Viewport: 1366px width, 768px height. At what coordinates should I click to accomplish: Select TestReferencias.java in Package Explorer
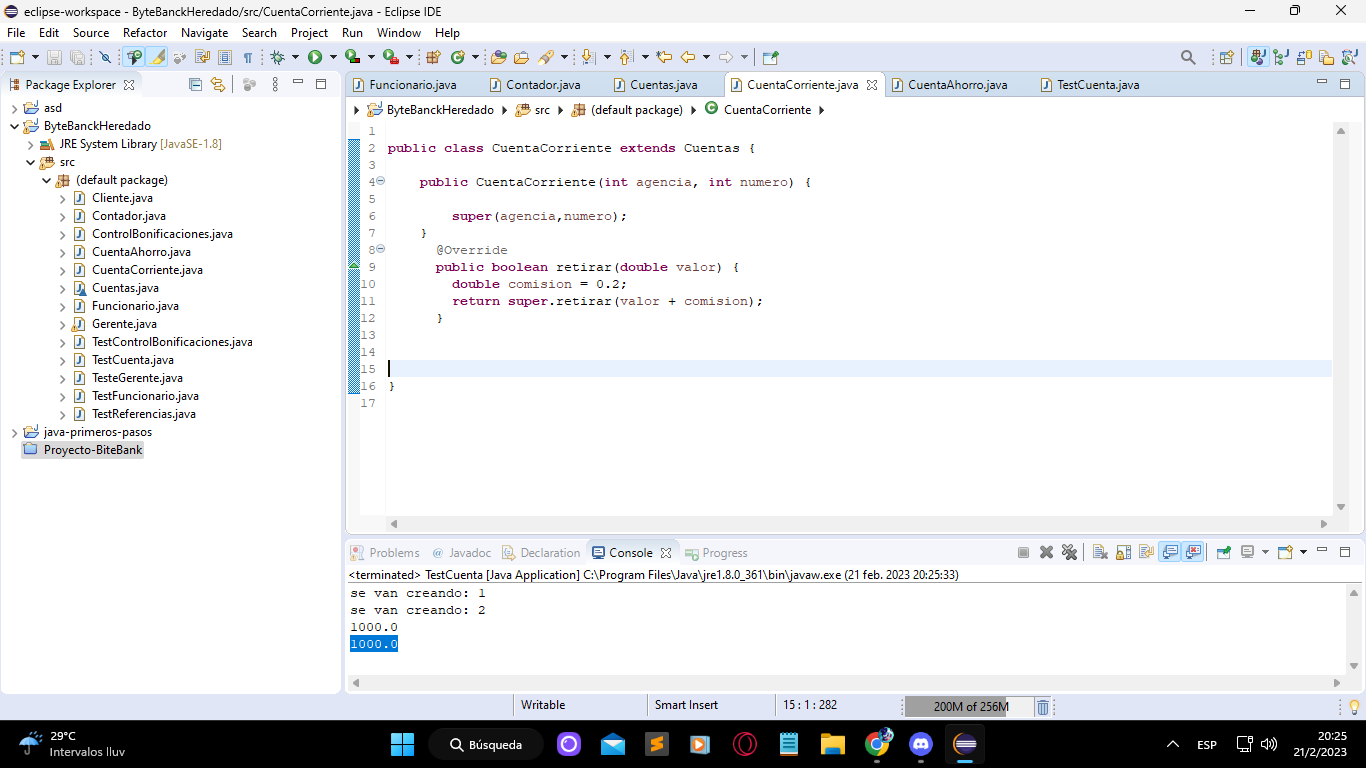(143, 414)
